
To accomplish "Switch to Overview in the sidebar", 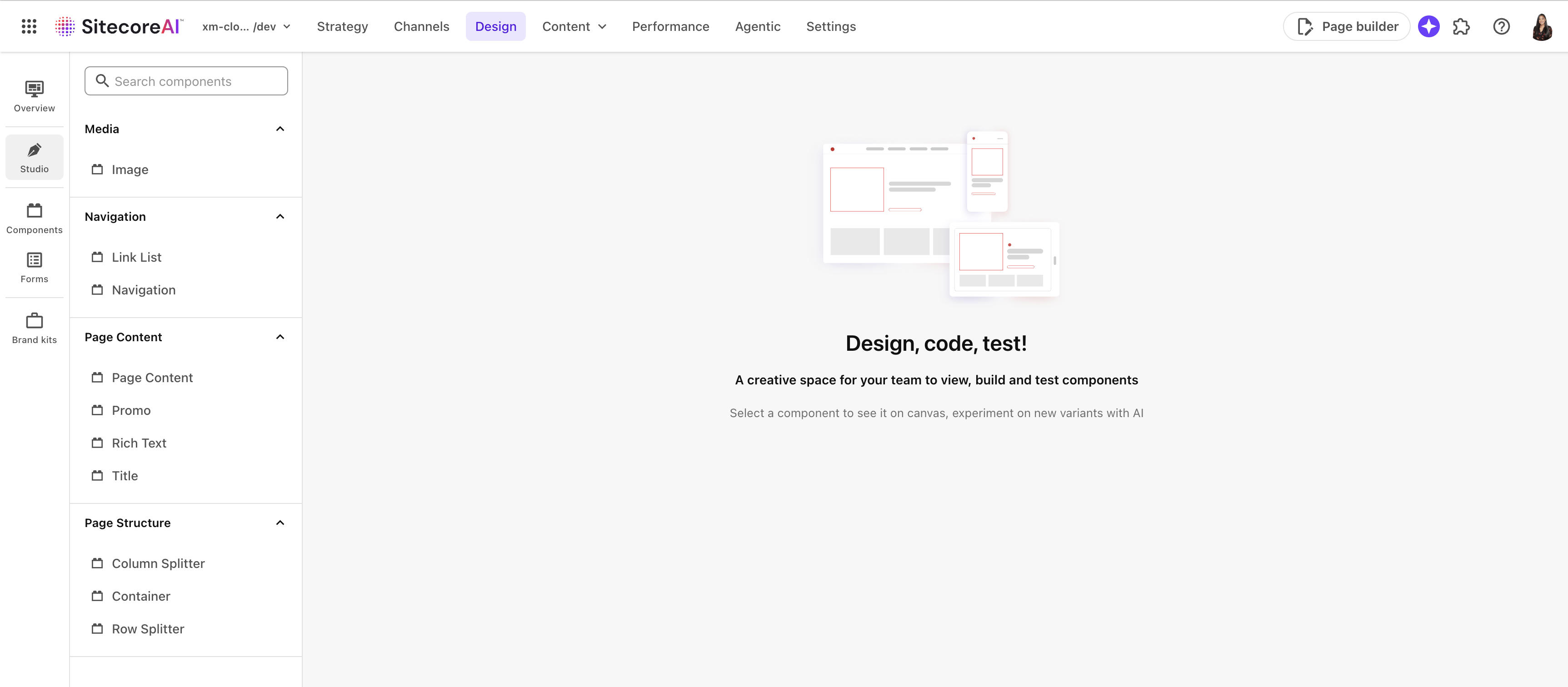I will 34,96.
